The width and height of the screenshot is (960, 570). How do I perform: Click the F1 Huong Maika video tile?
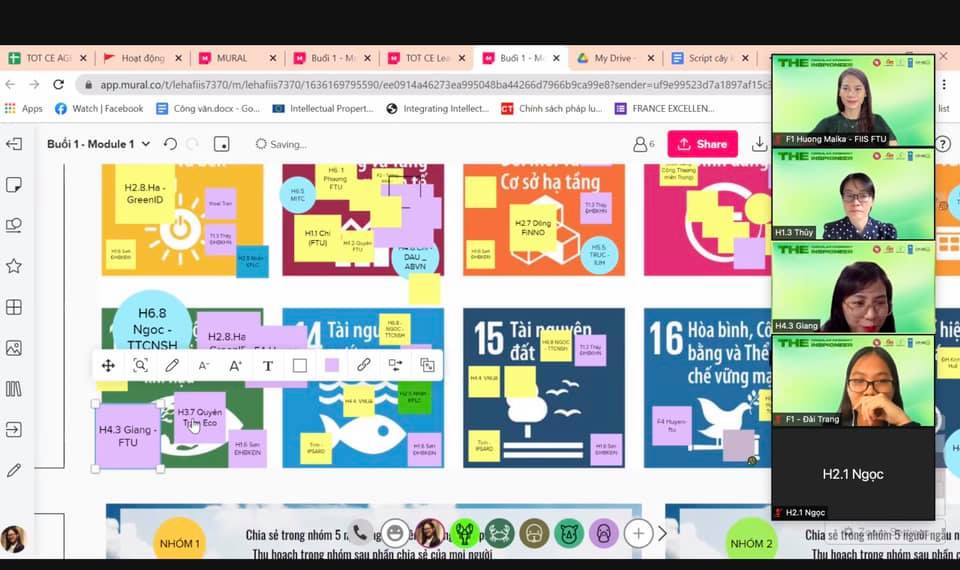point(853,100)
